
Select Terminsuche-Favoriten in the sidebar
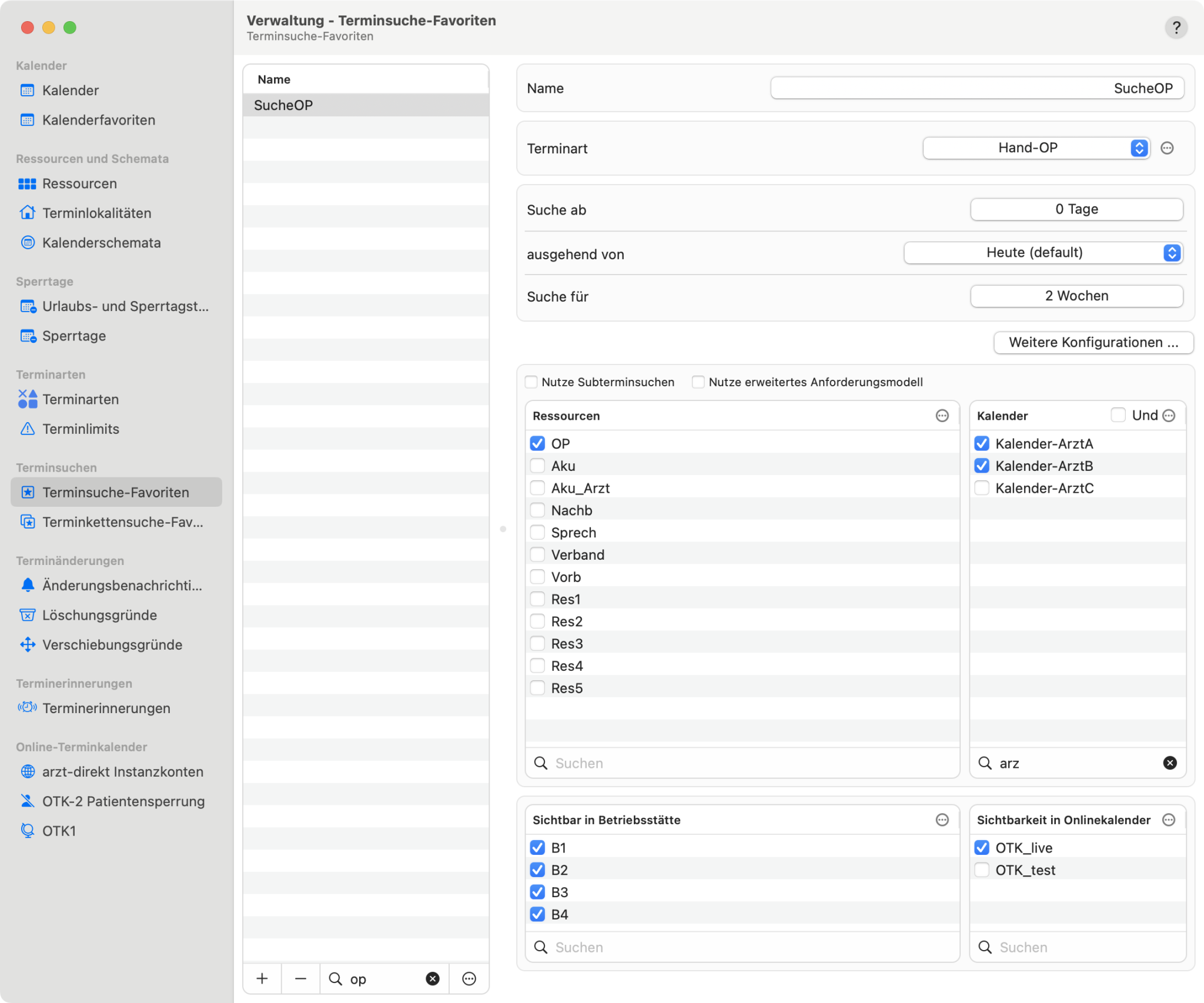coord(116,492)
